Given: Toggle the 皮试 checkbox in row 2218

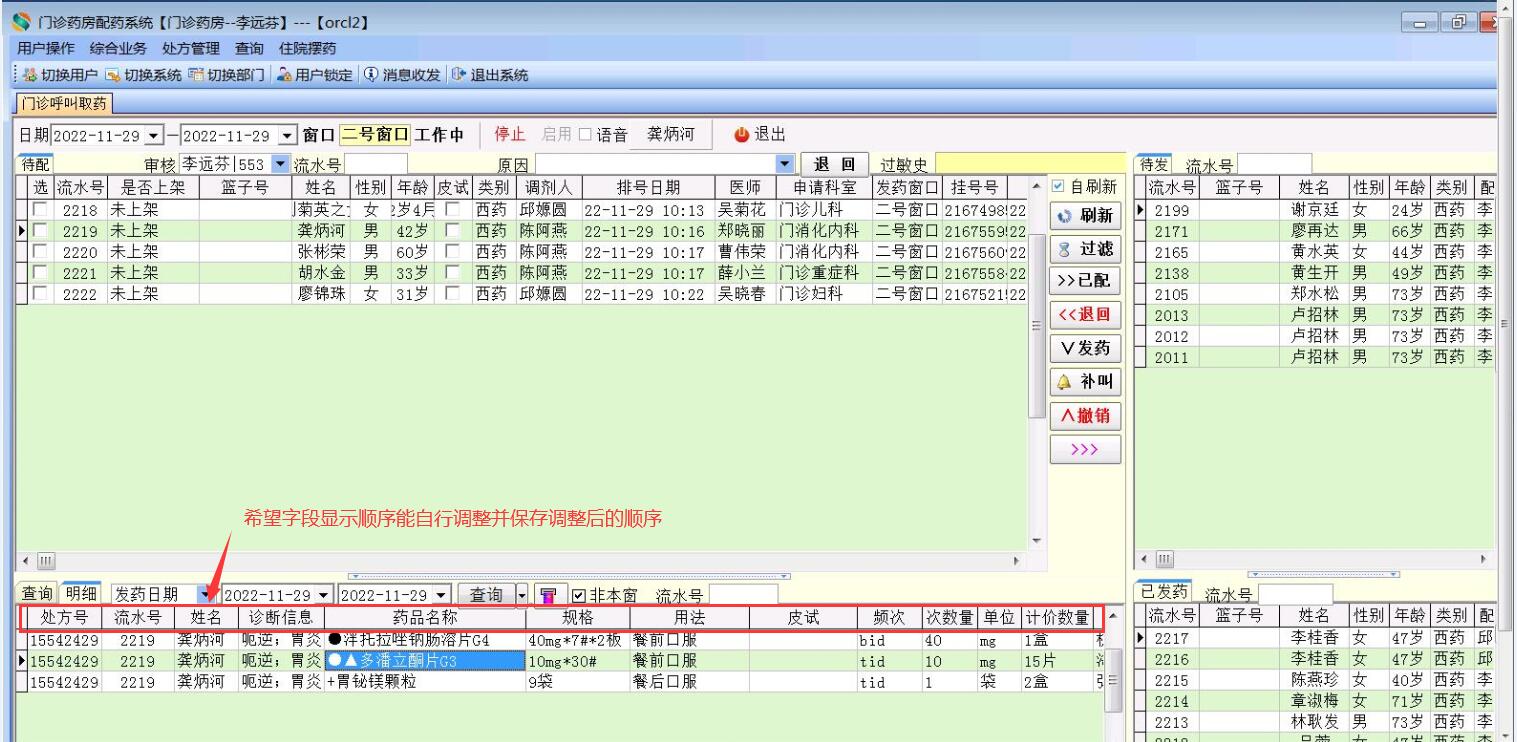Looking at the screenshot, I should coord(451,211).
